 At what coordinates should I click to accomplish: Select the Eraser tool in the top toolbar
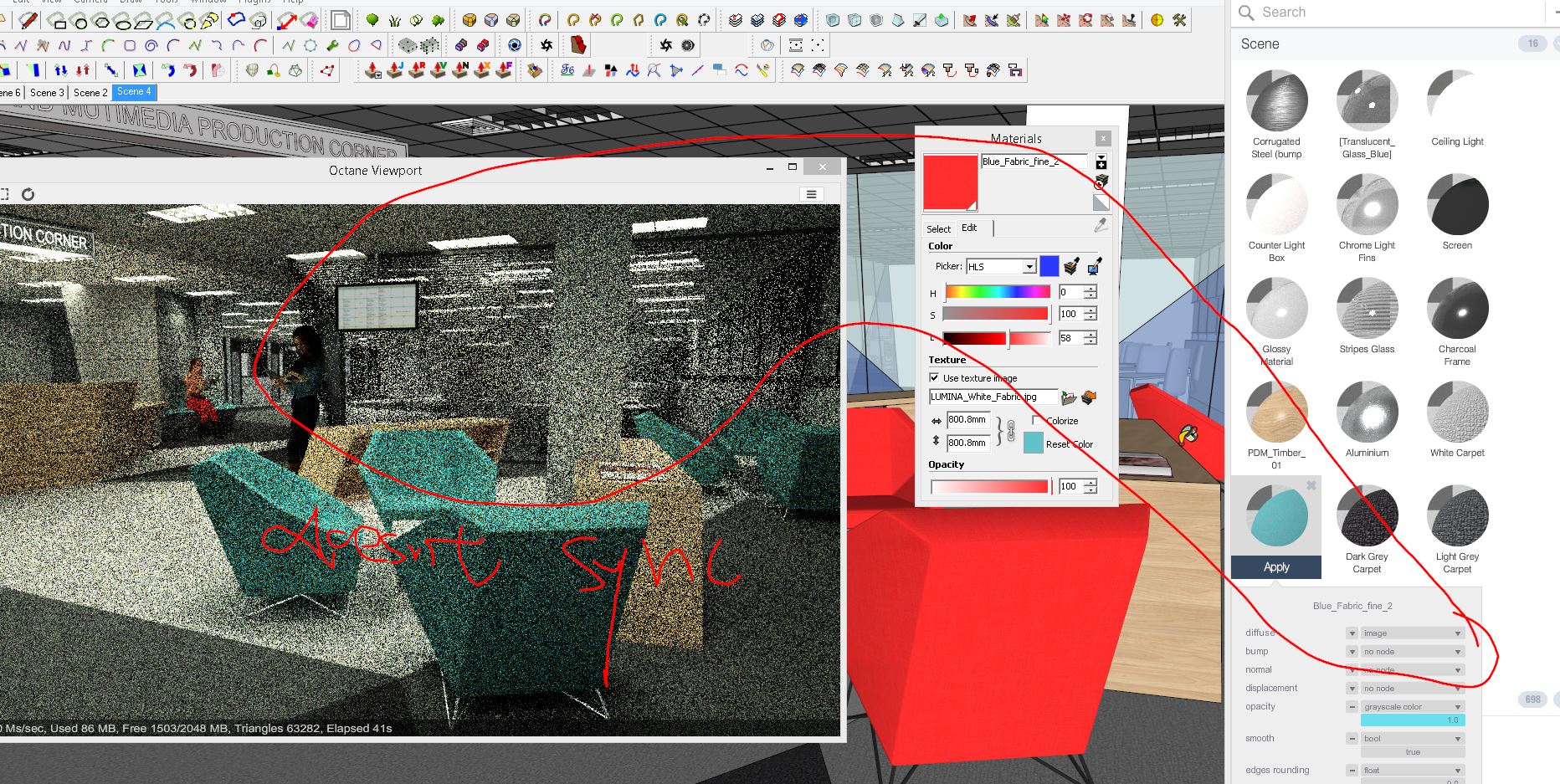[309, 20]
